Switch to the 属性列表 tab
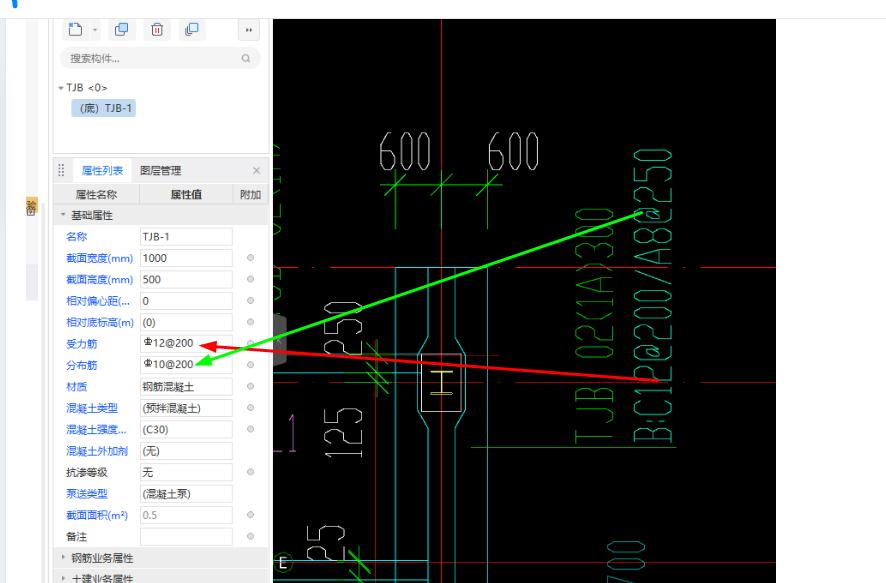Viewport: 886px width, 583px height. point(102,171)
